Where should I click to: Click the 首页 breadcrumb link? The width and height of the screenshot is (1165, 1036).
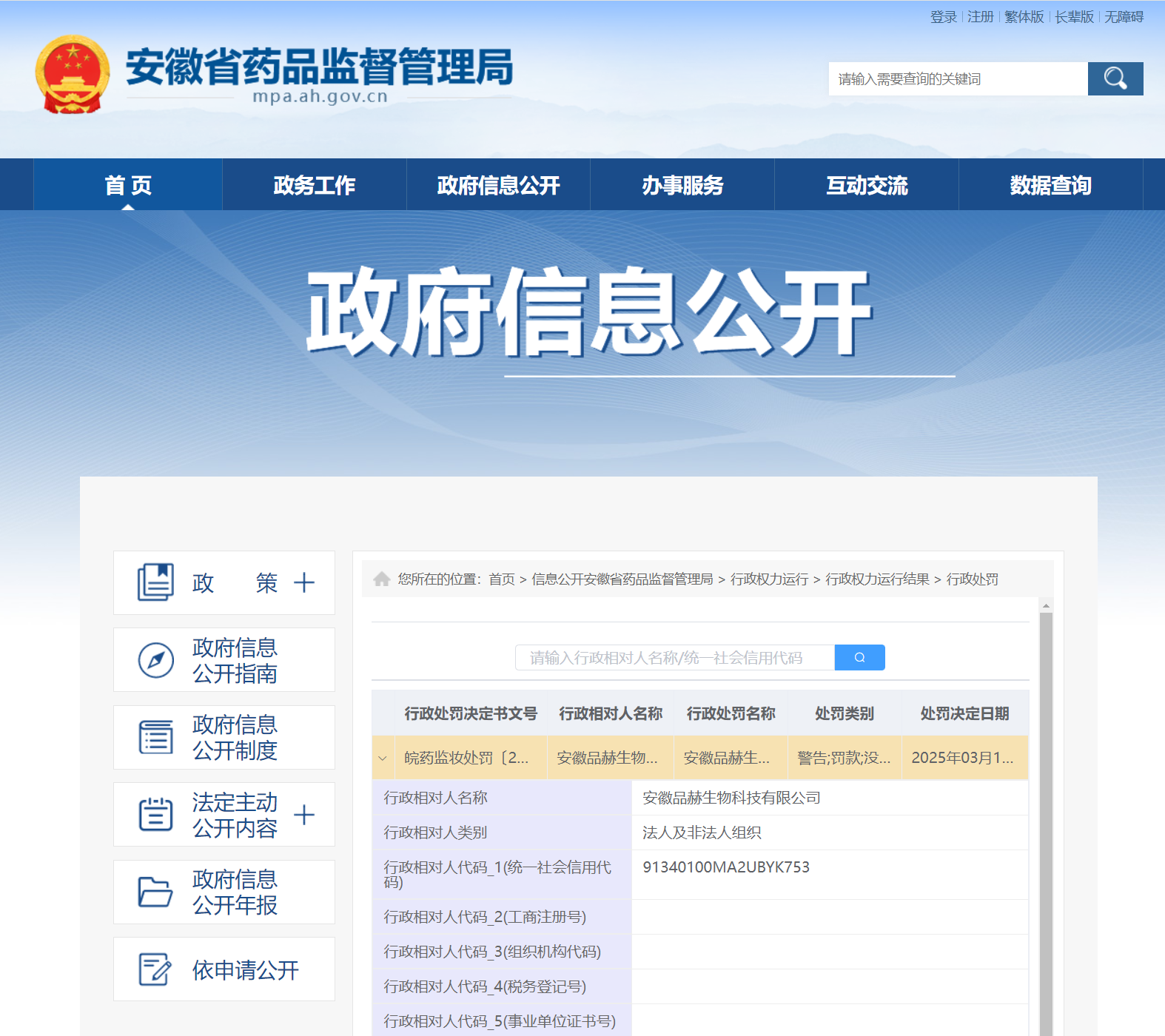coord(502,579)
